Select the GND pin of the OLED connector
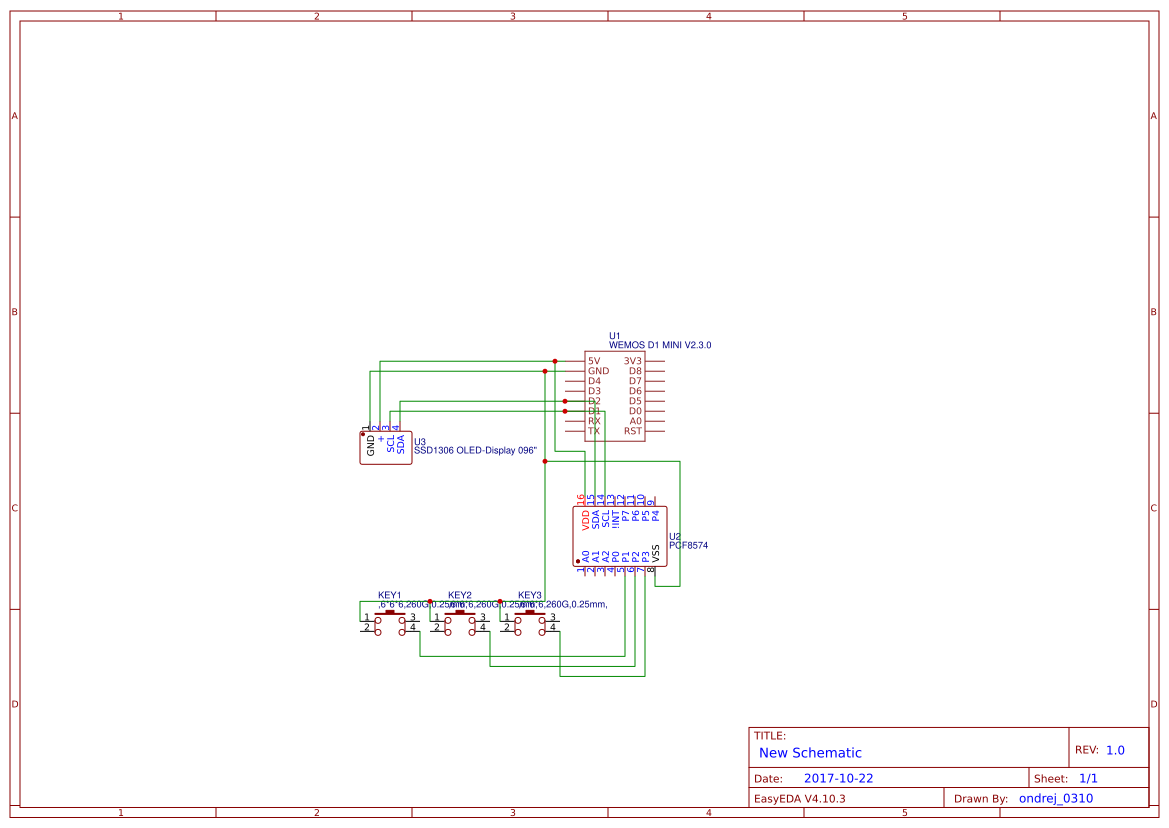 click(x=369, y=444)
